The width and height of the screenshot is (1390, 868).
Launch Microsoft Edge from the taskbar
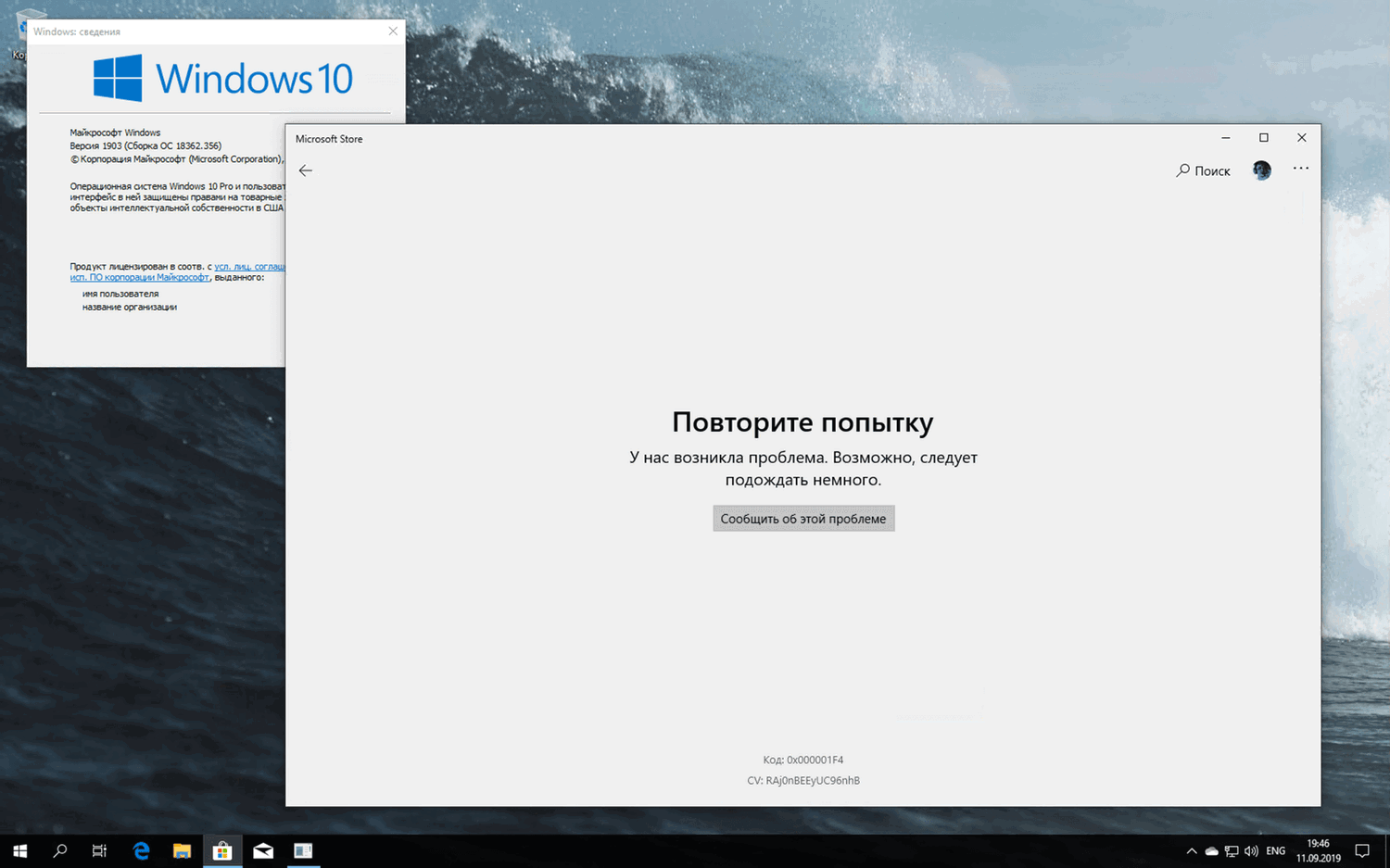point(141,850)
